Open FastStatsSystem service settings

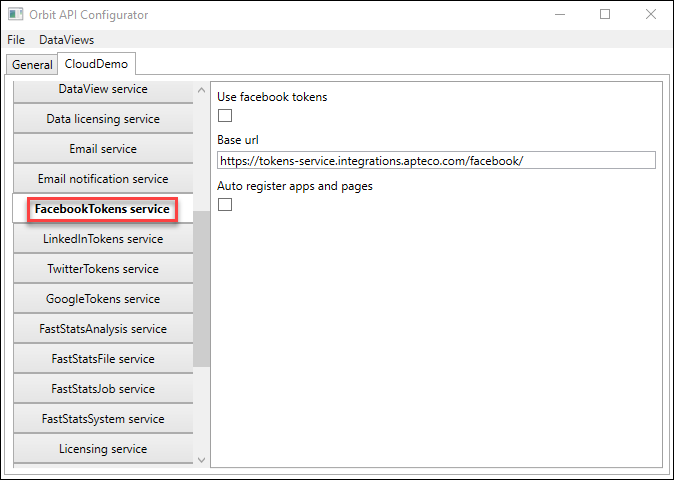tap(103, 419)
